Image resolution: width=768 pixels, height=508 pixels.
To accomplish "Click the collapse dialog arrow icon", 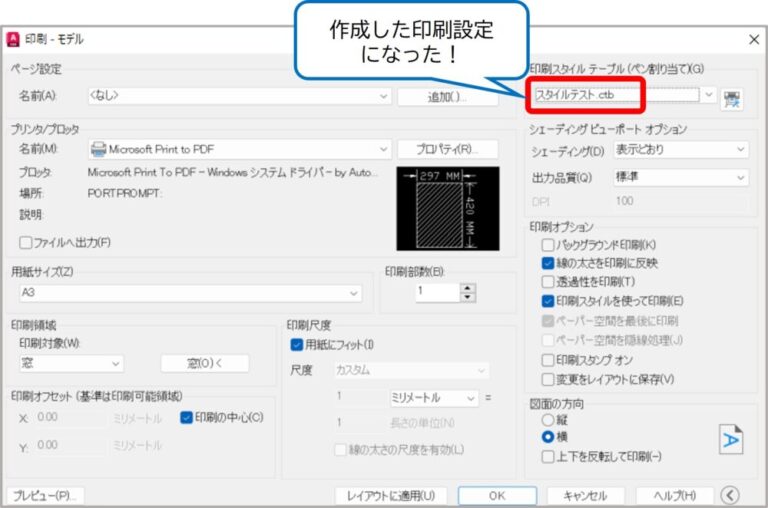I will 731,495.
